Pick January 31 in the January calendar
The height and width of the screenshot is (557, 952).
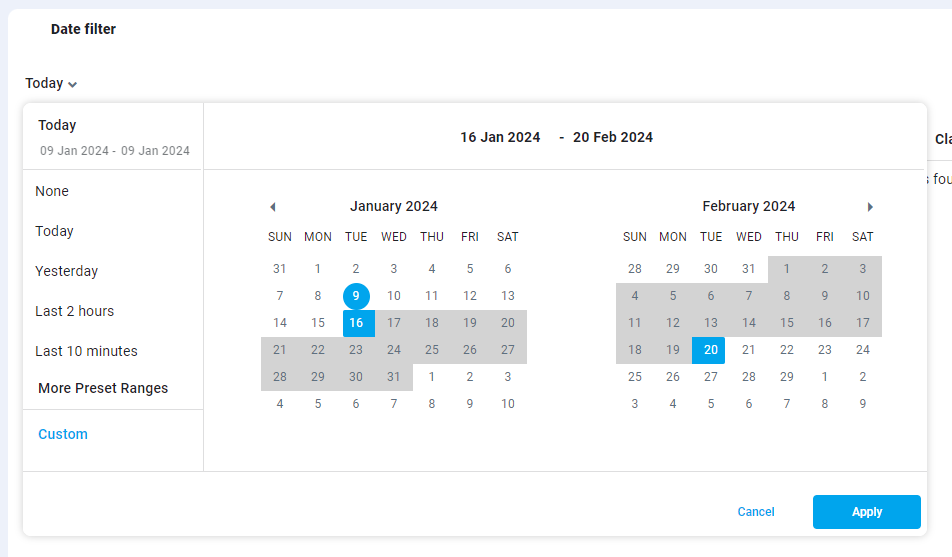coord(394,377)
